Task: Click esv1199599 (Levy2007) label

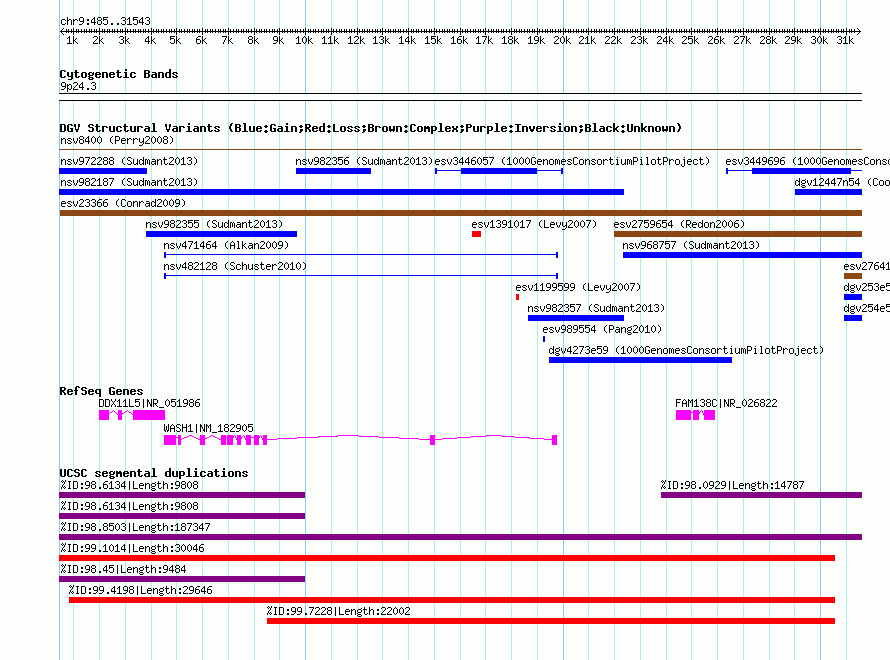Action: pyautogui.click(x=578, y=287)
